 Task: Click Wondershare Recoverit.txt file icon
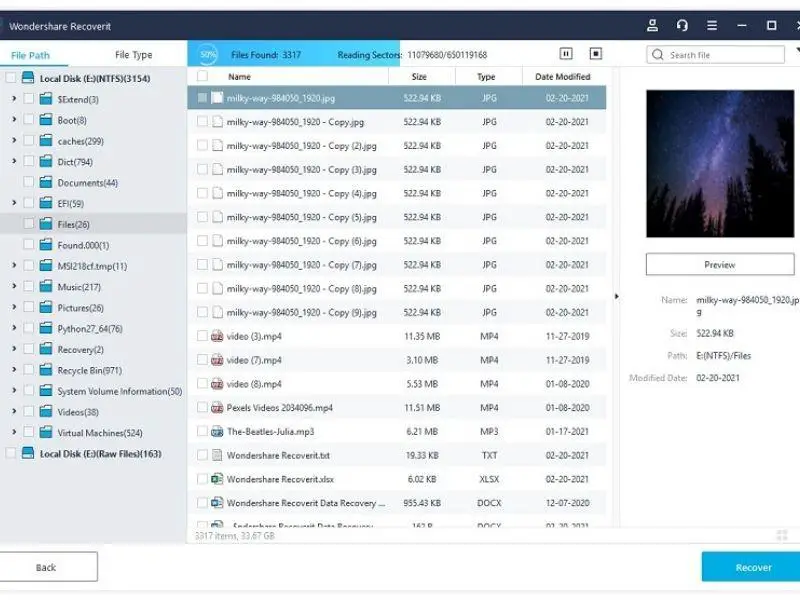pyautogui.click(x=217, y=455)
